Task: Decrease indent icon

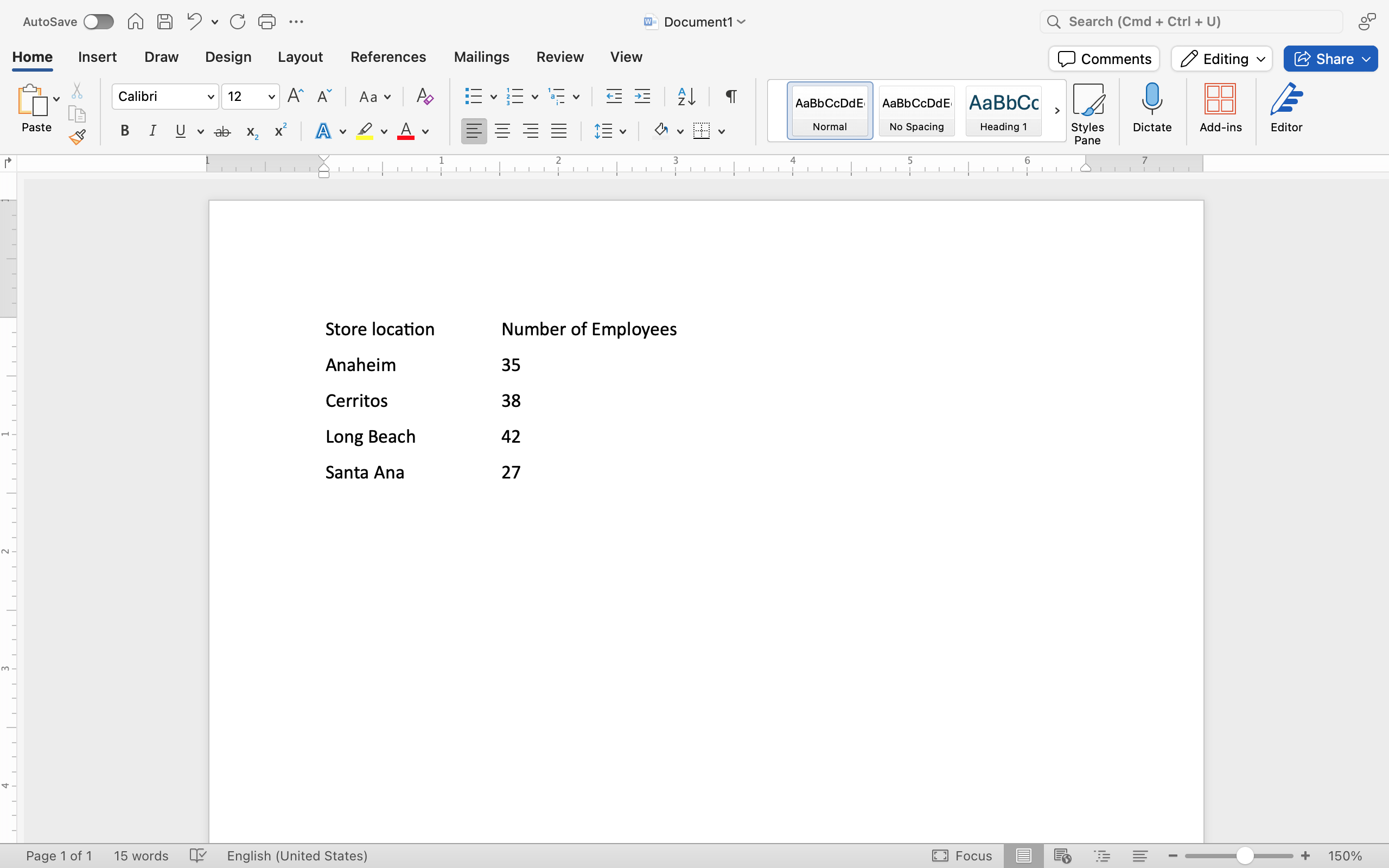Action: pos(614,96)
